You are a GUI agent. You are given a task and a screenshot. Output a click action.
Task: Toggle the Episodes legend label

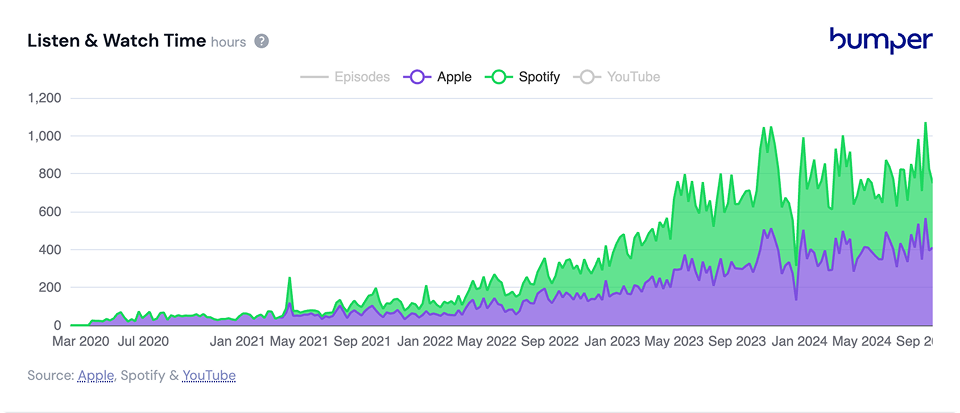click(x=361, y=77)
